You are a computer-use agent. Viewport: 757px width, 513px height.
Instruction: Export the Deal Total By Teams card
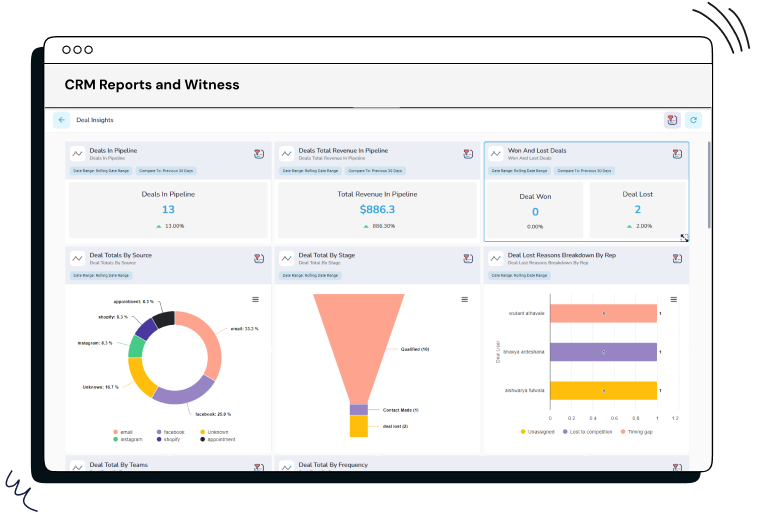tap(259, 467)
